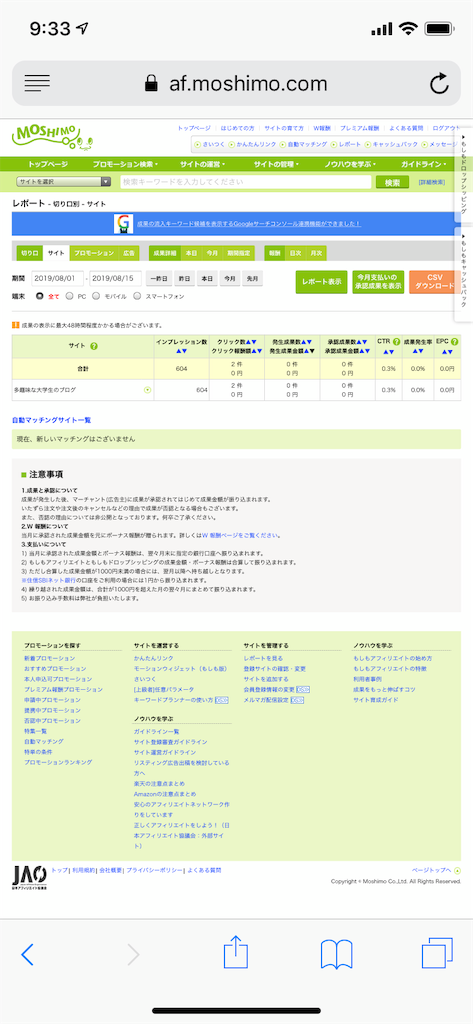Click the end date field 2019/08/15

tap(116, 278)
